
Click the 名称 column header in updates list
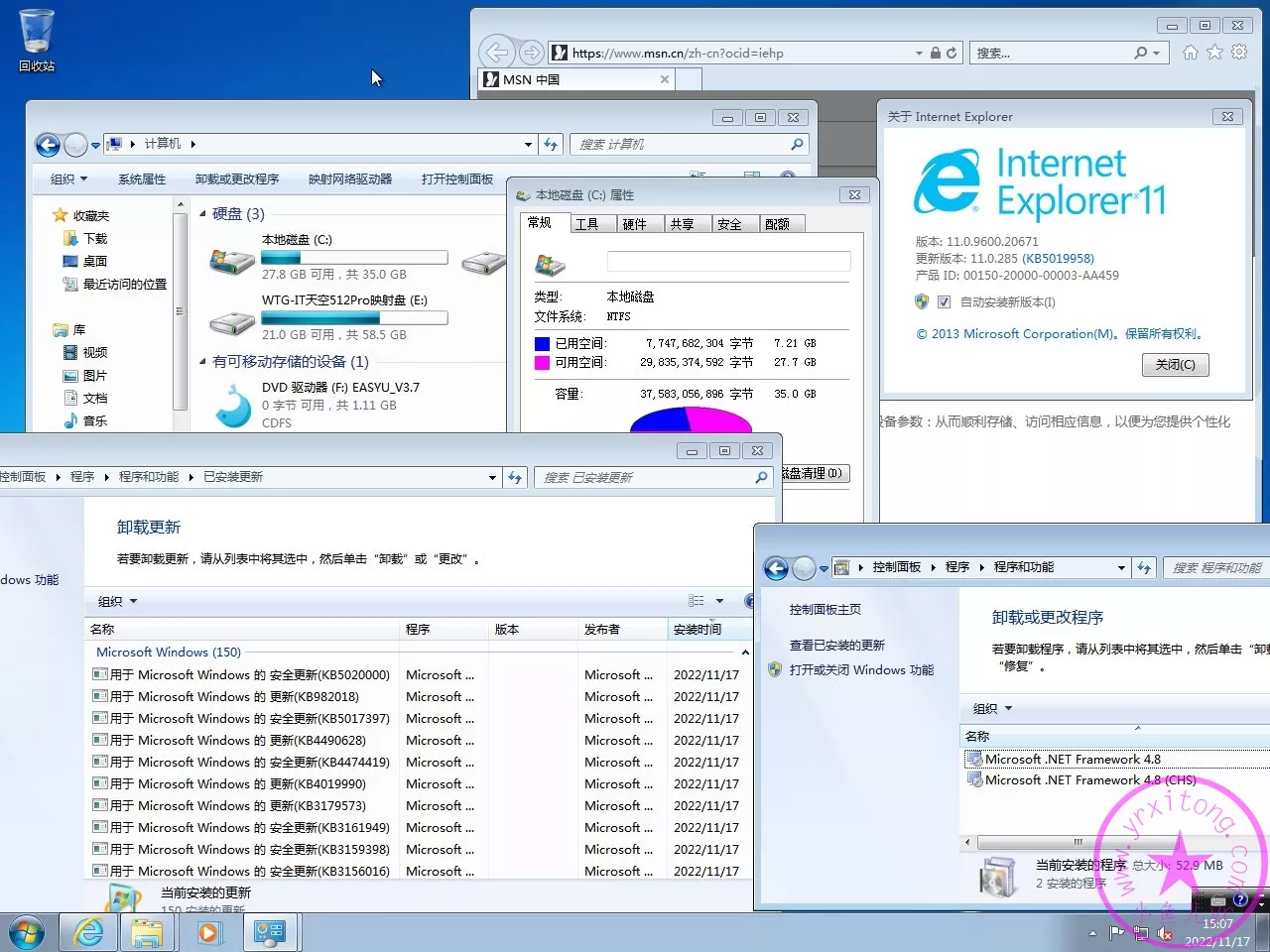click(242, 630)
